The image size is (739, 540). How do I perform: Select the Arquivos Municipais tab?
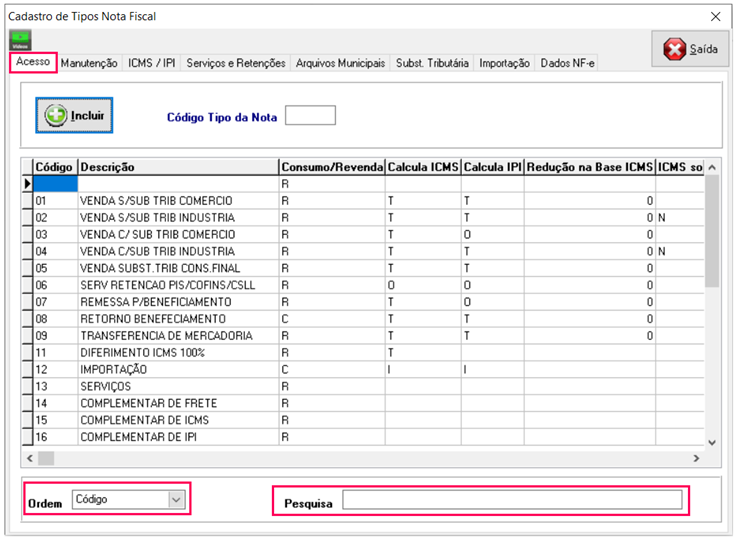pyautogui.click(x=340, y=63)
